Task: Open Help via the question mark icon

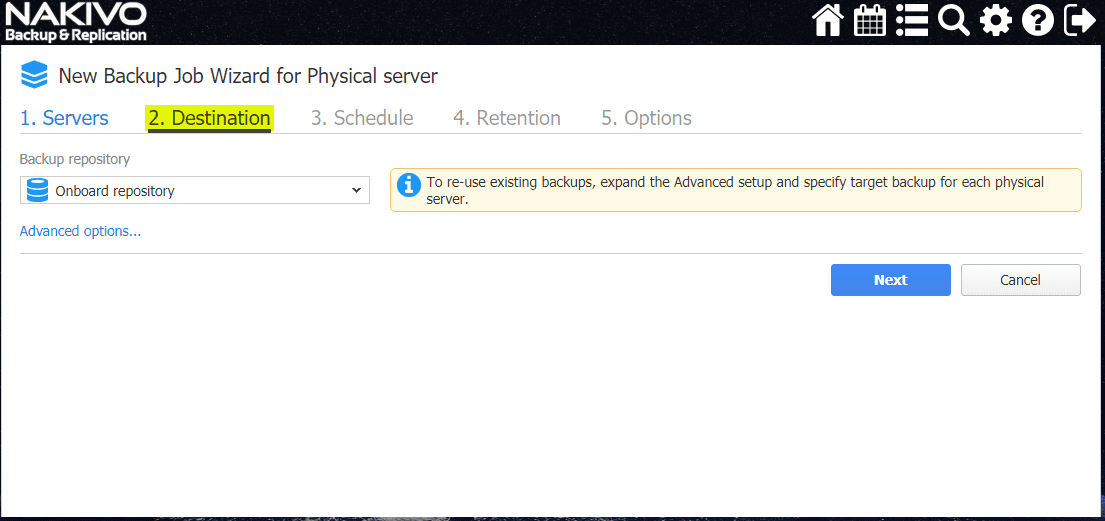Action: coord(1037,21)
